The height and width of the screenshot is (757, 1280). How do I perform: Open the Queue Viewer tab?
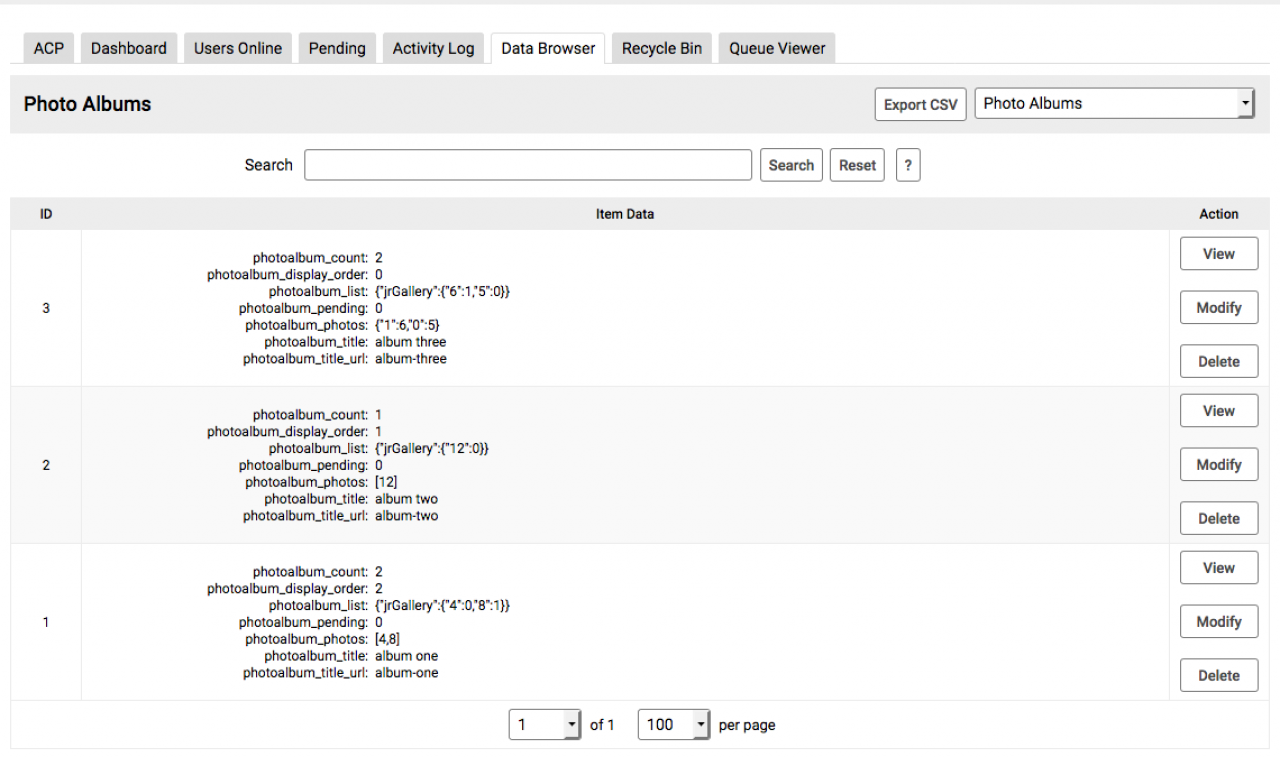point(777,48)
